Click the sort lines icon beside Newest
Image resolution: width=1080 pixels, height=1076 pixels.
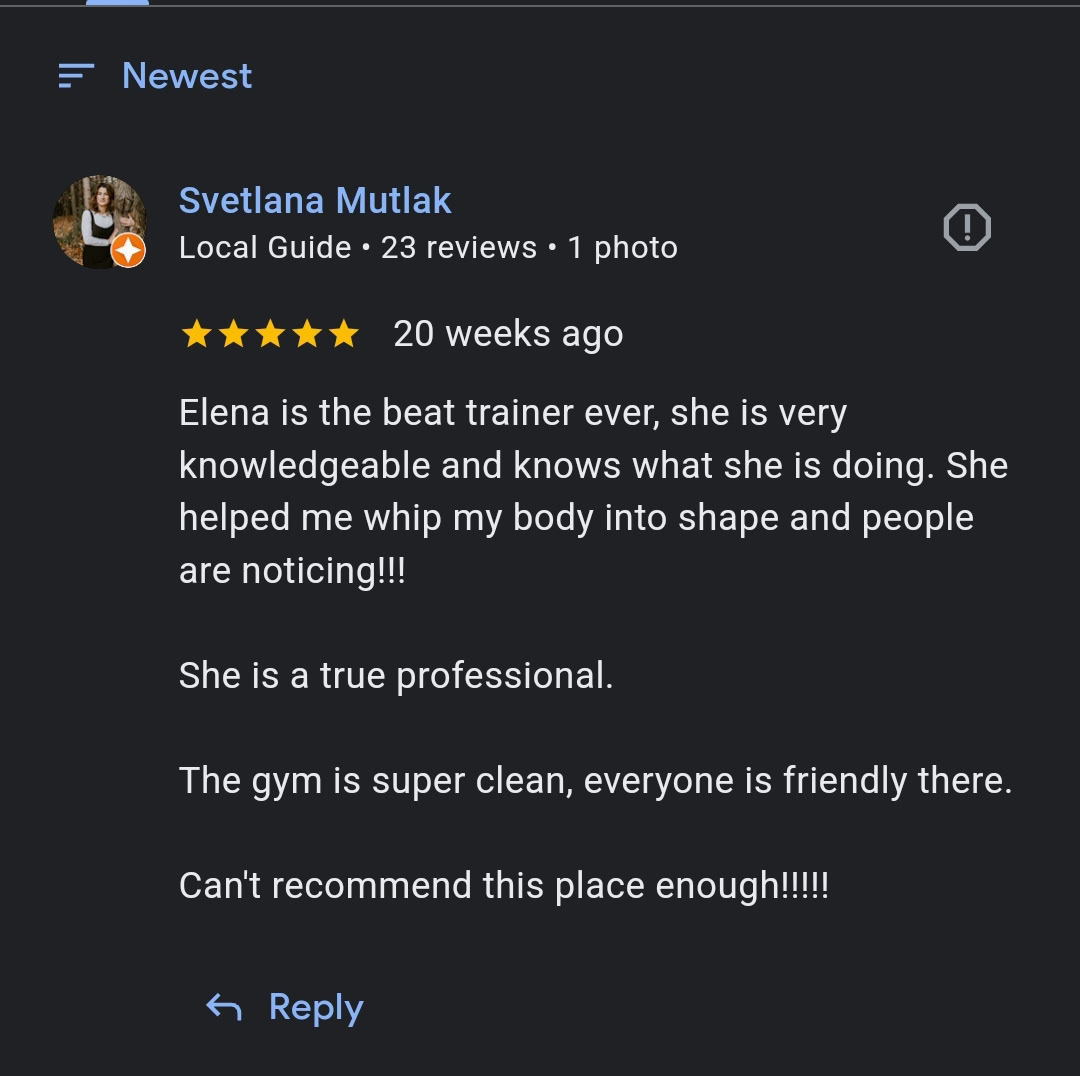pyautogui.click(x=76, y=76)
